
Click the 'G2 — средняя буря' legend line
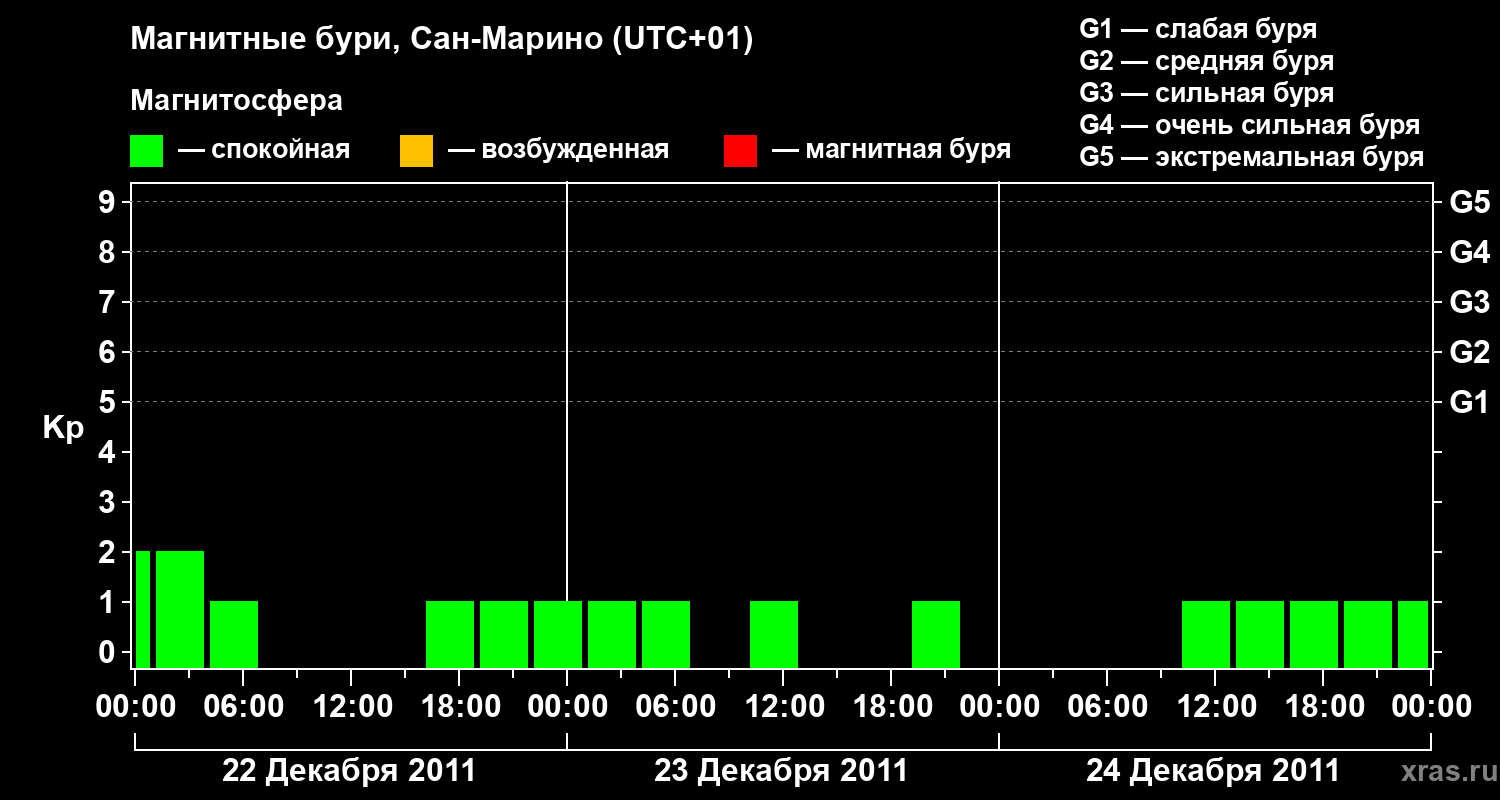(1206, 61)
